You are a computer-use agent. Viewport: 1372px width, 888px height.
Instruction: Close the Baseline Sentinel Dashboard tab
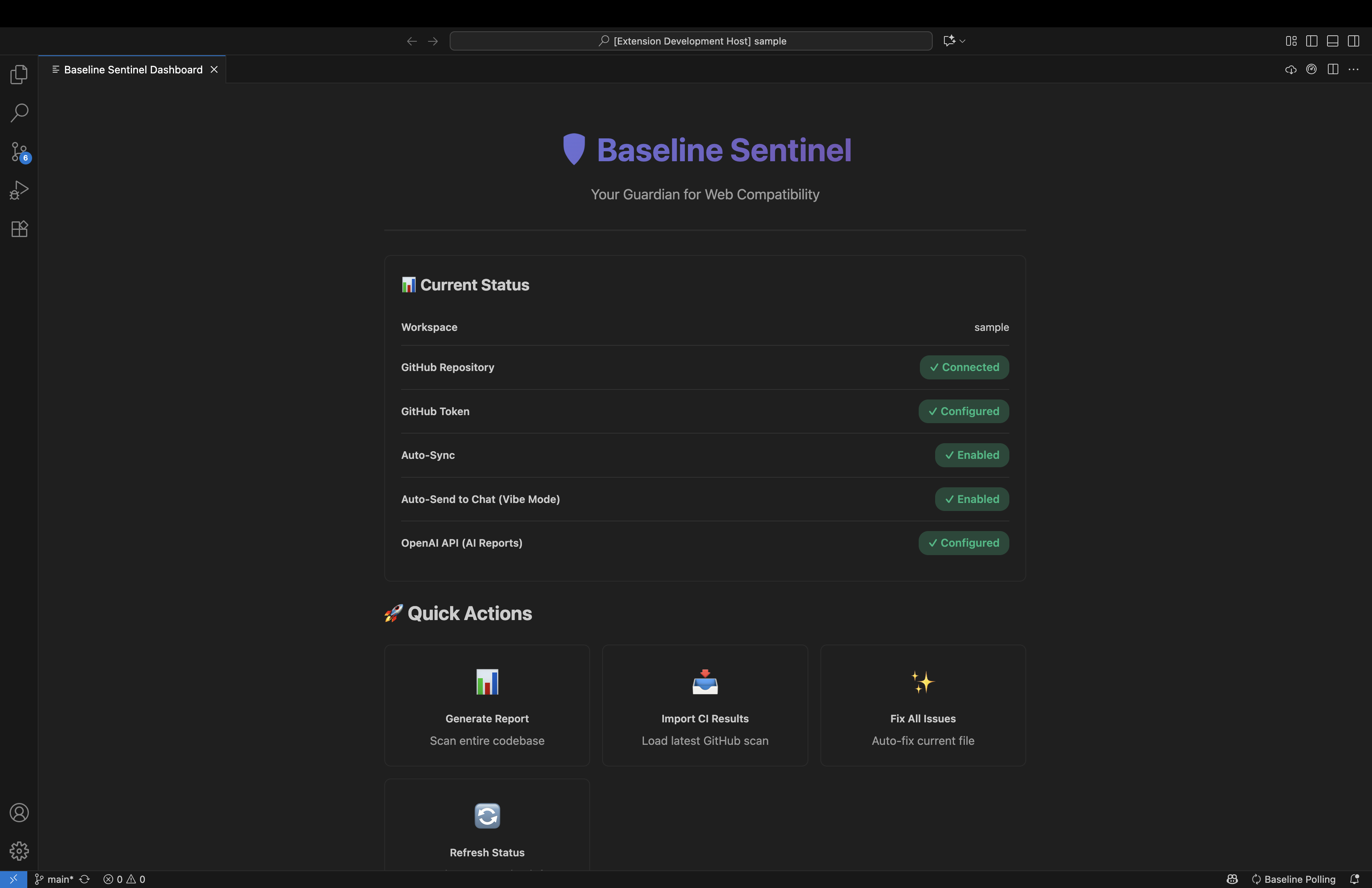[214, 70]
